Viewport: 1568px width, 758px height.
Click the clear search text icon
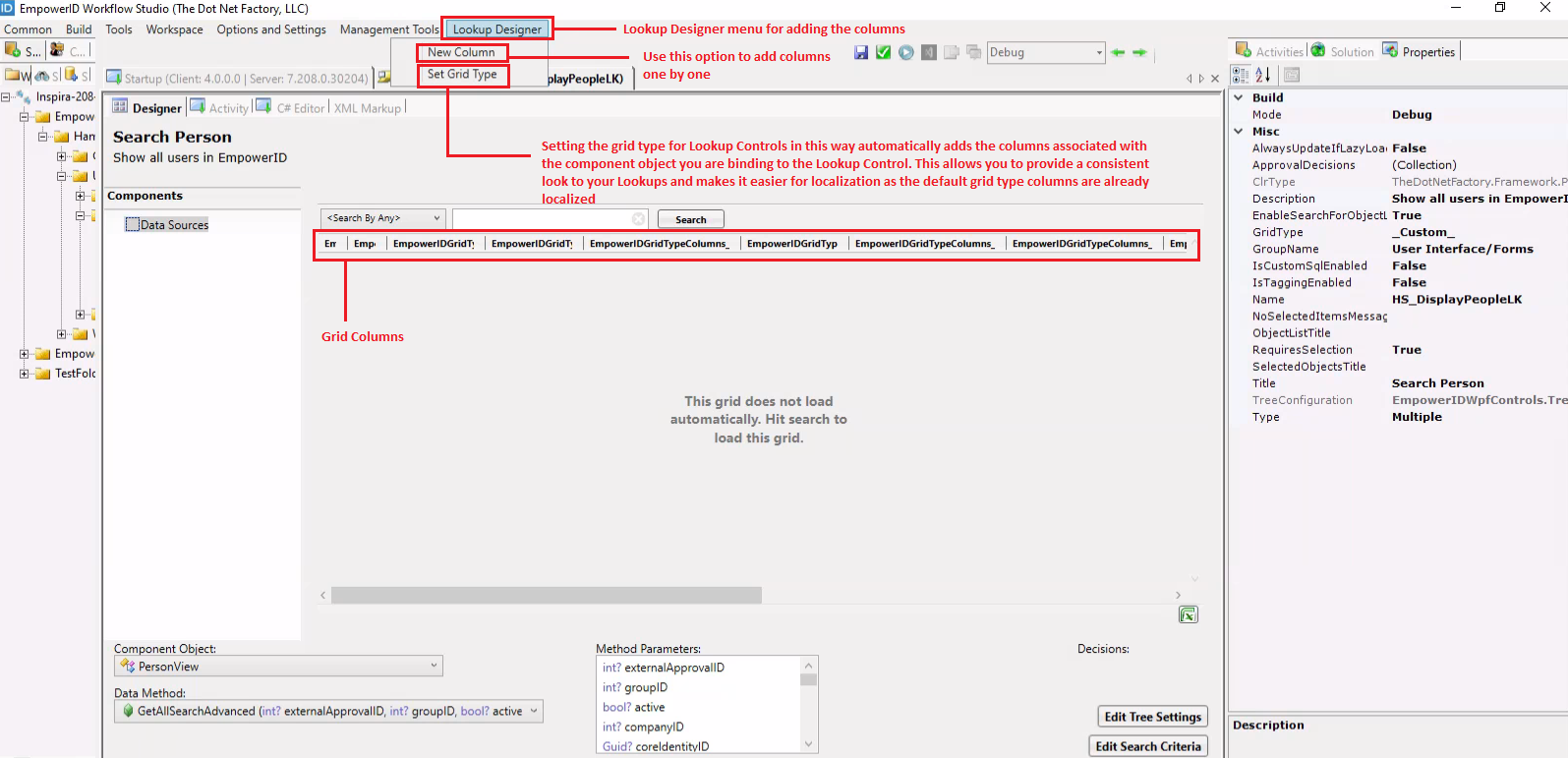[638, 219]
